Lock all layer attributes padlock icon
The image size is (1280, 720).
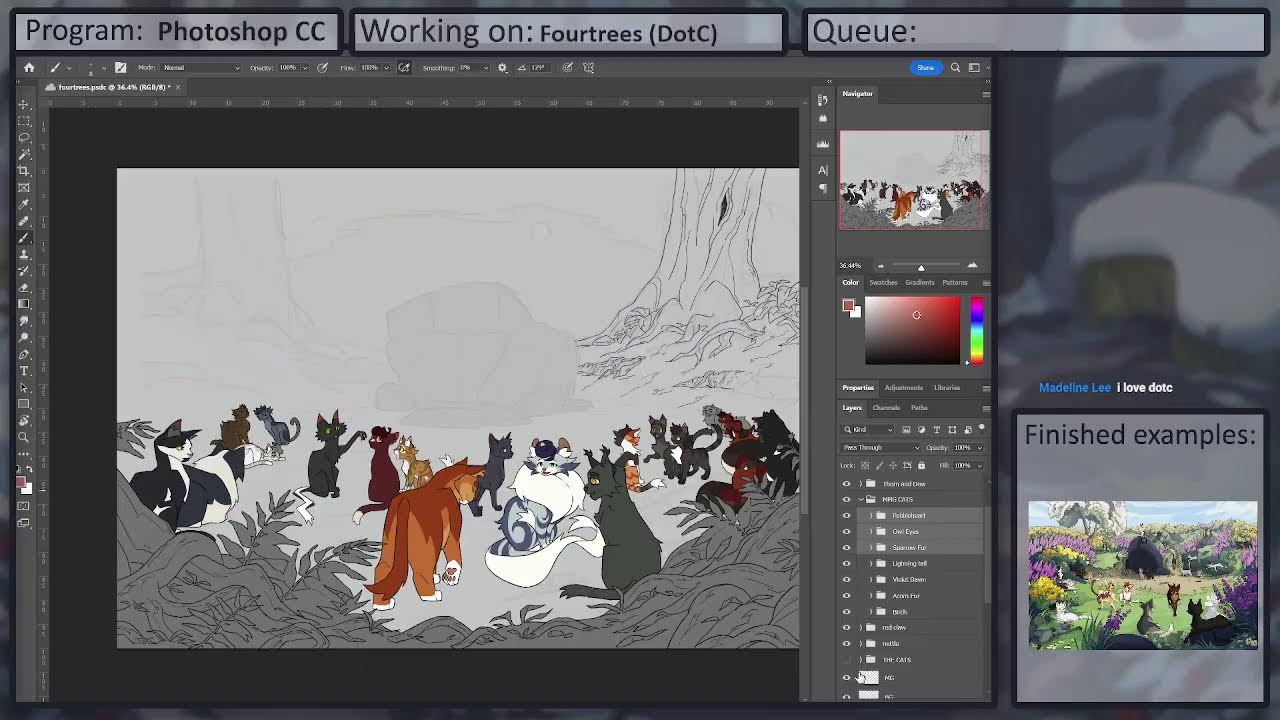point(921,466)
